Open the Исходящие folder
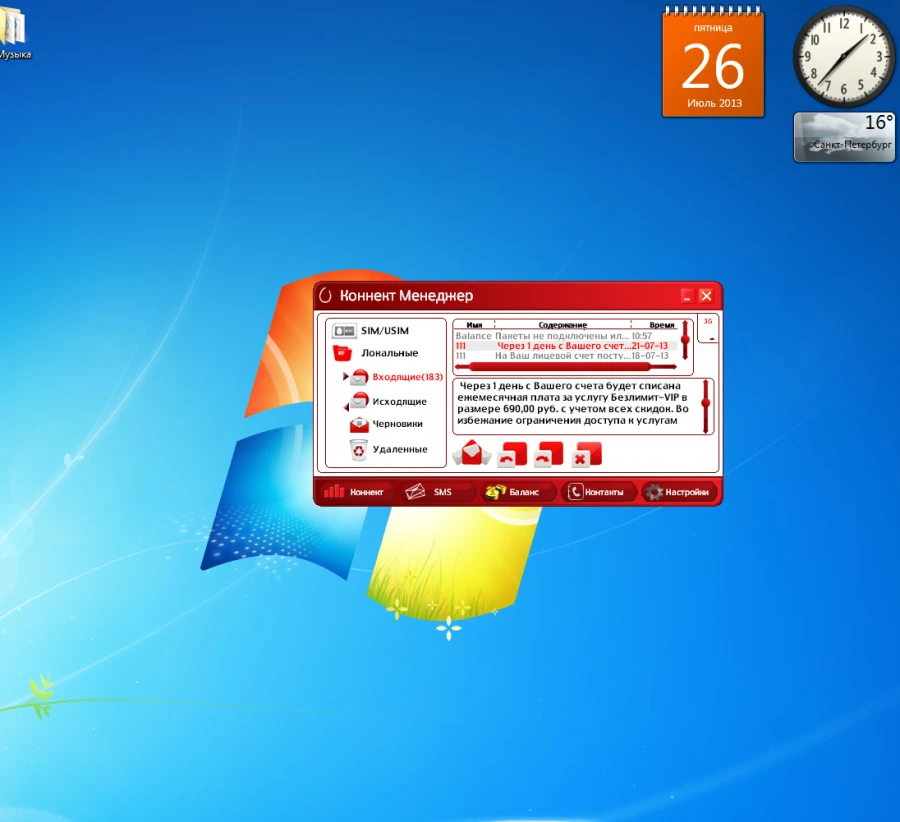 (x=388, y=401)
